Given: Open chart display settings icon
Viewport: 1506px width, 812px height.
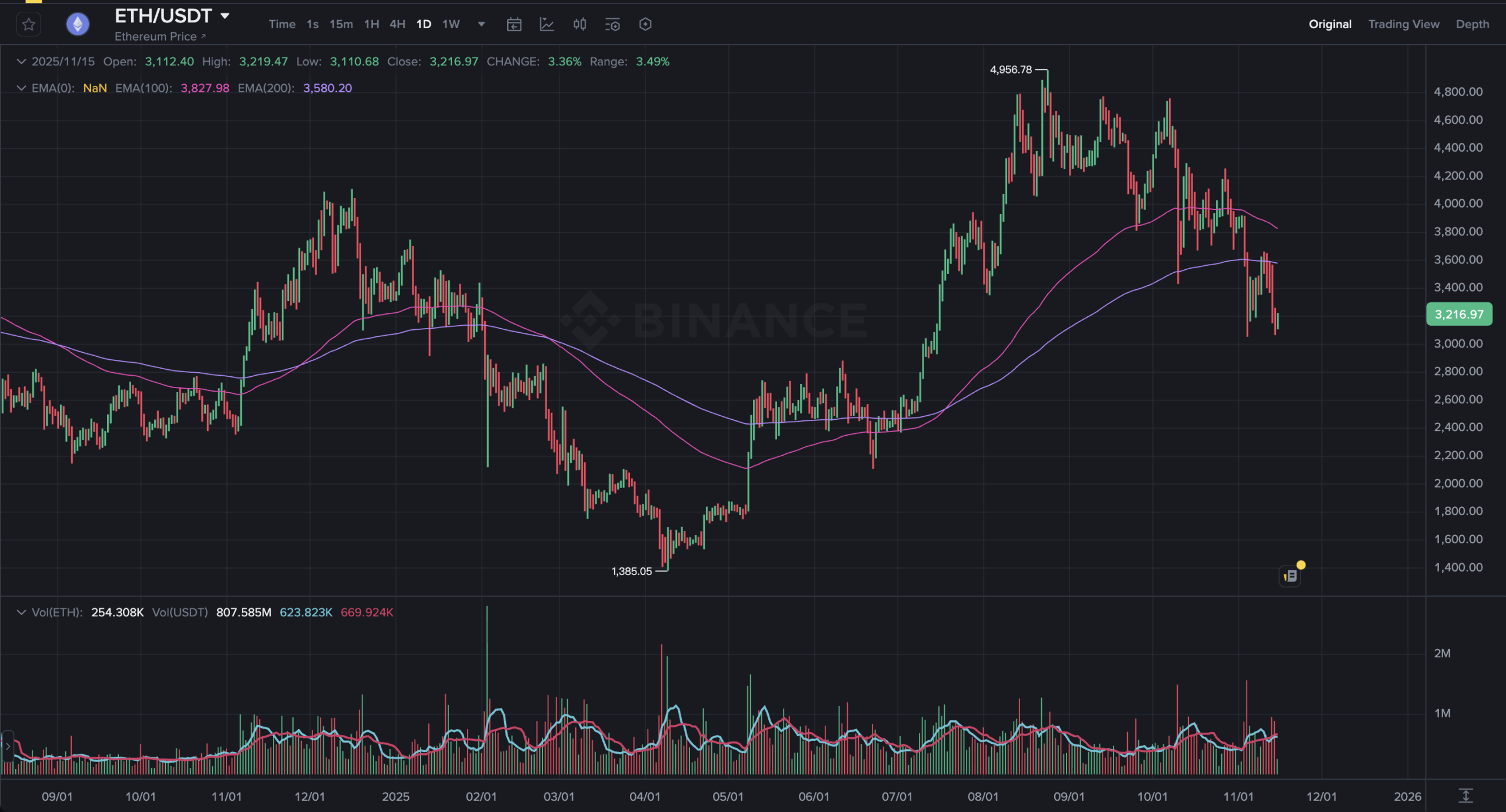Looking at the screenshot, I should pyautogui.click(x=612, y=25).
